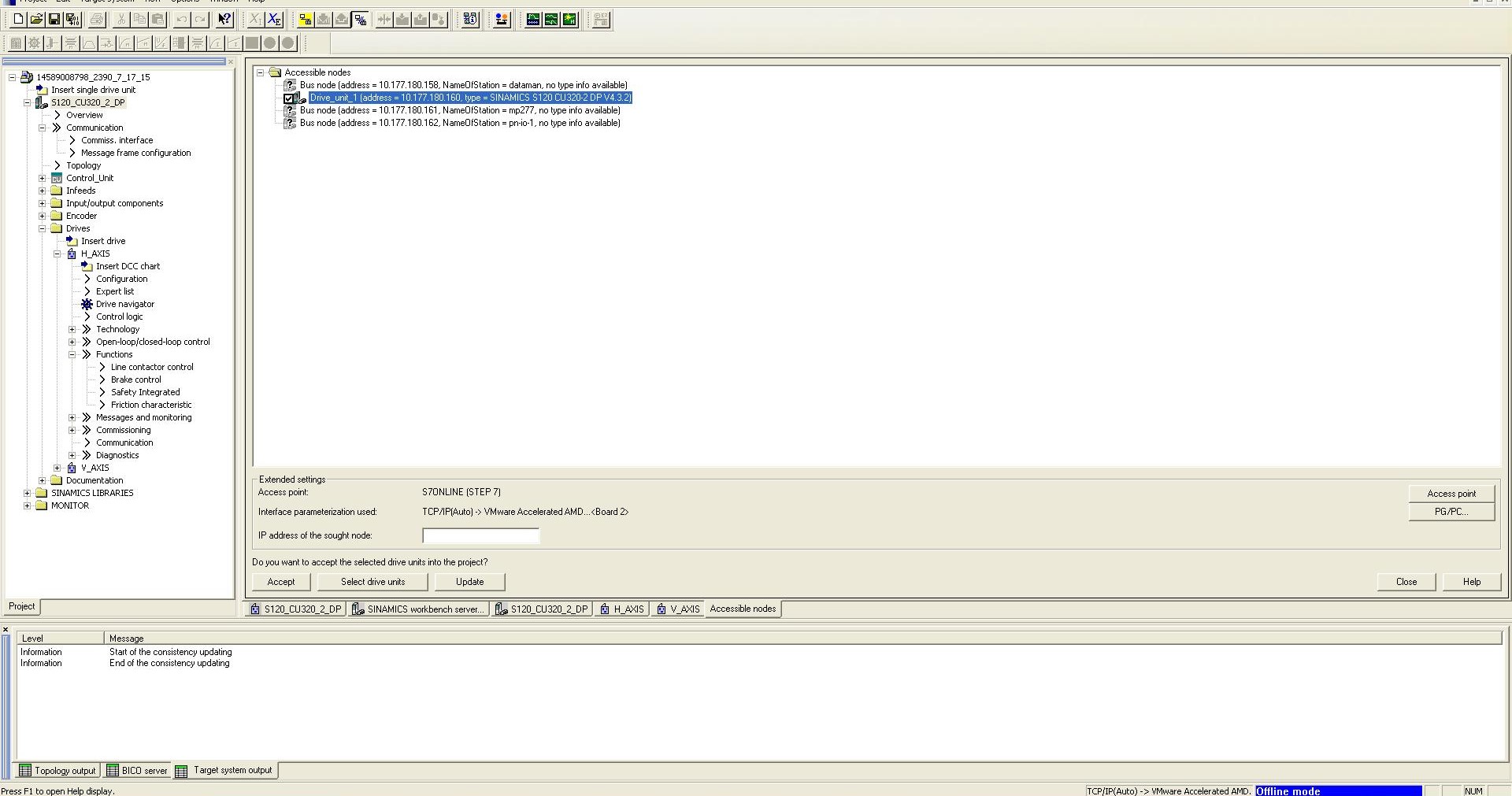Viewport: 1512px width, 796px height.
Task: Open the Target system output tab
Action: click(x=225, y=770)
